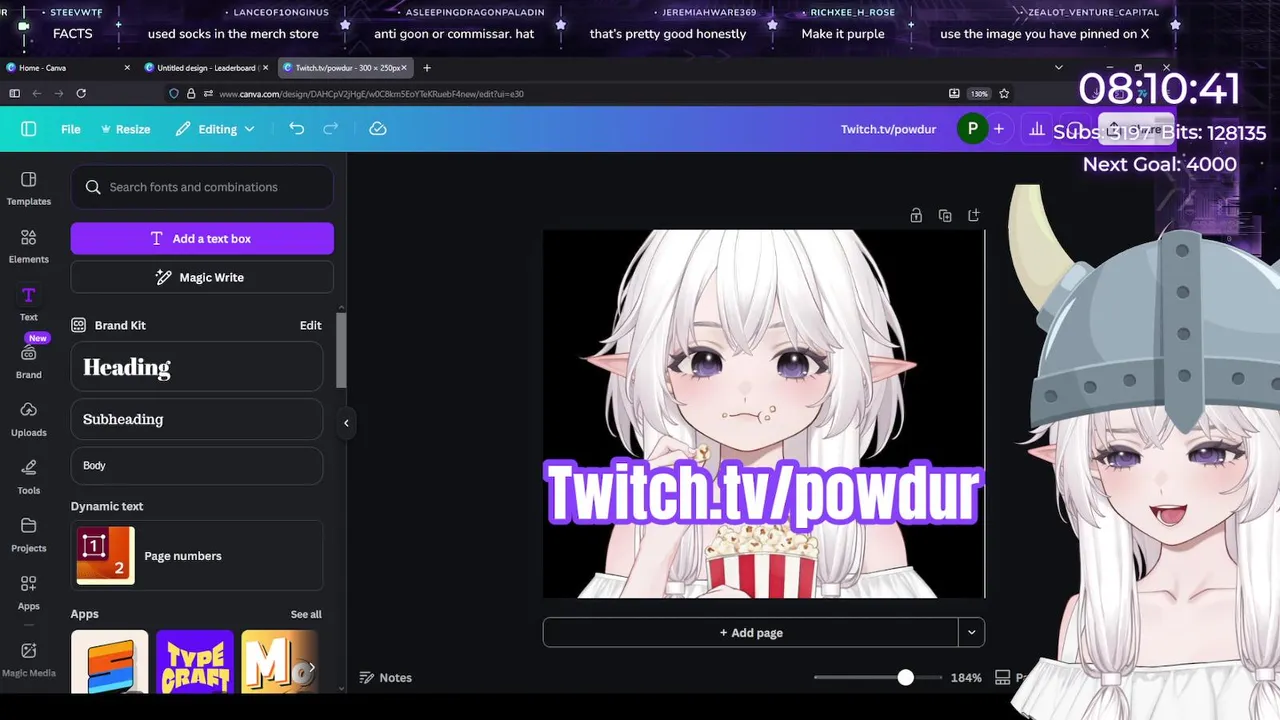The height and width of the screenshot is (720, 1280).
Task: Open the first orange S app thumbnail
Action: (x=109, y=661)
